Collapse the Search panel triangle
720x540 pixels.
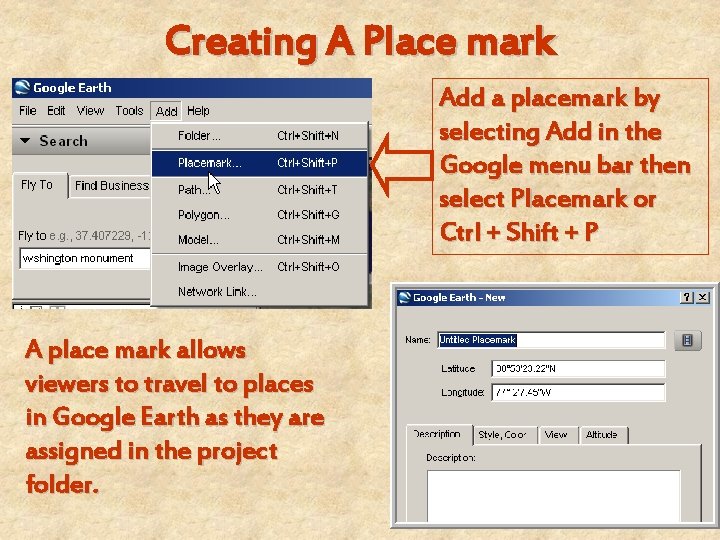[25, 141]
